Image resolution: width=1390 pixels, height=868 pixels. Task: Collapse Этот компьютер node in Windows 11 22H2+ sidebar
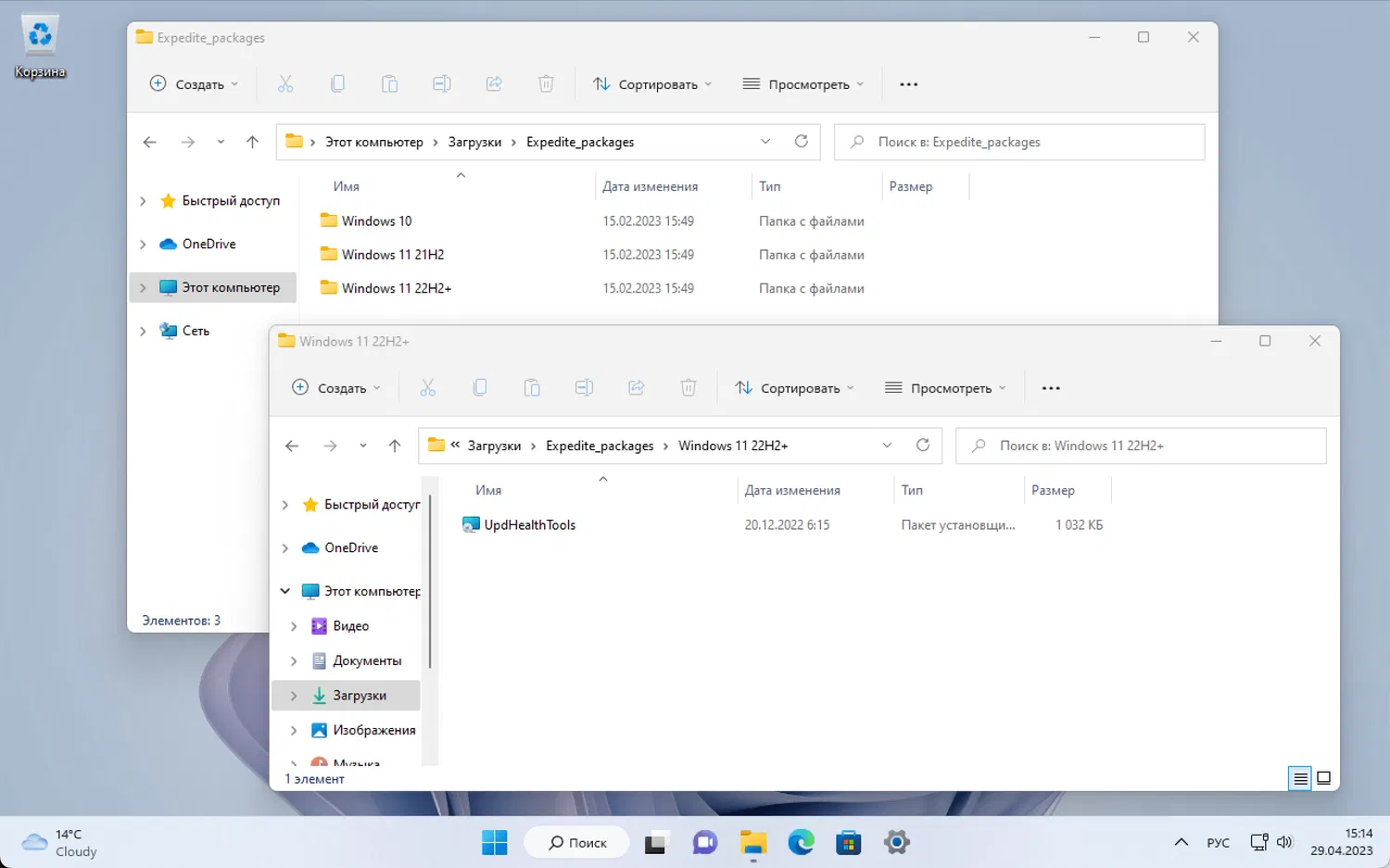pos(285,591)
